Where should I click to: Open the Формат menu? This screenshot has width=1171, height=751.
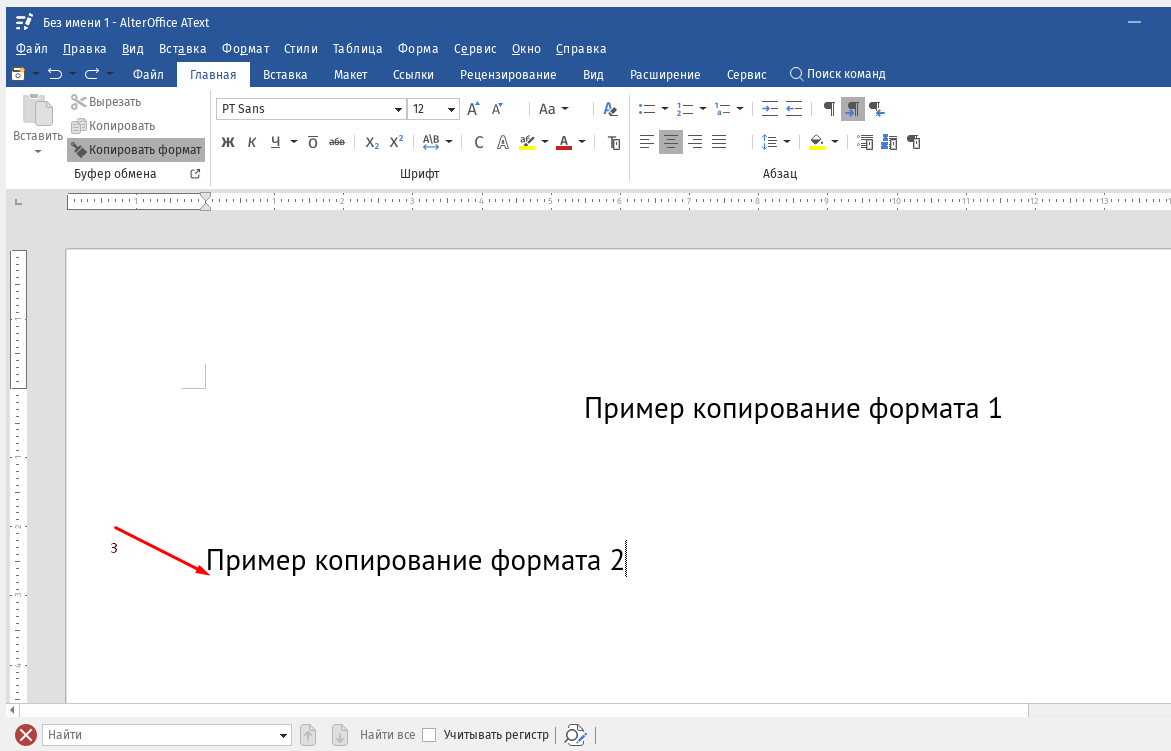point(245,49)
